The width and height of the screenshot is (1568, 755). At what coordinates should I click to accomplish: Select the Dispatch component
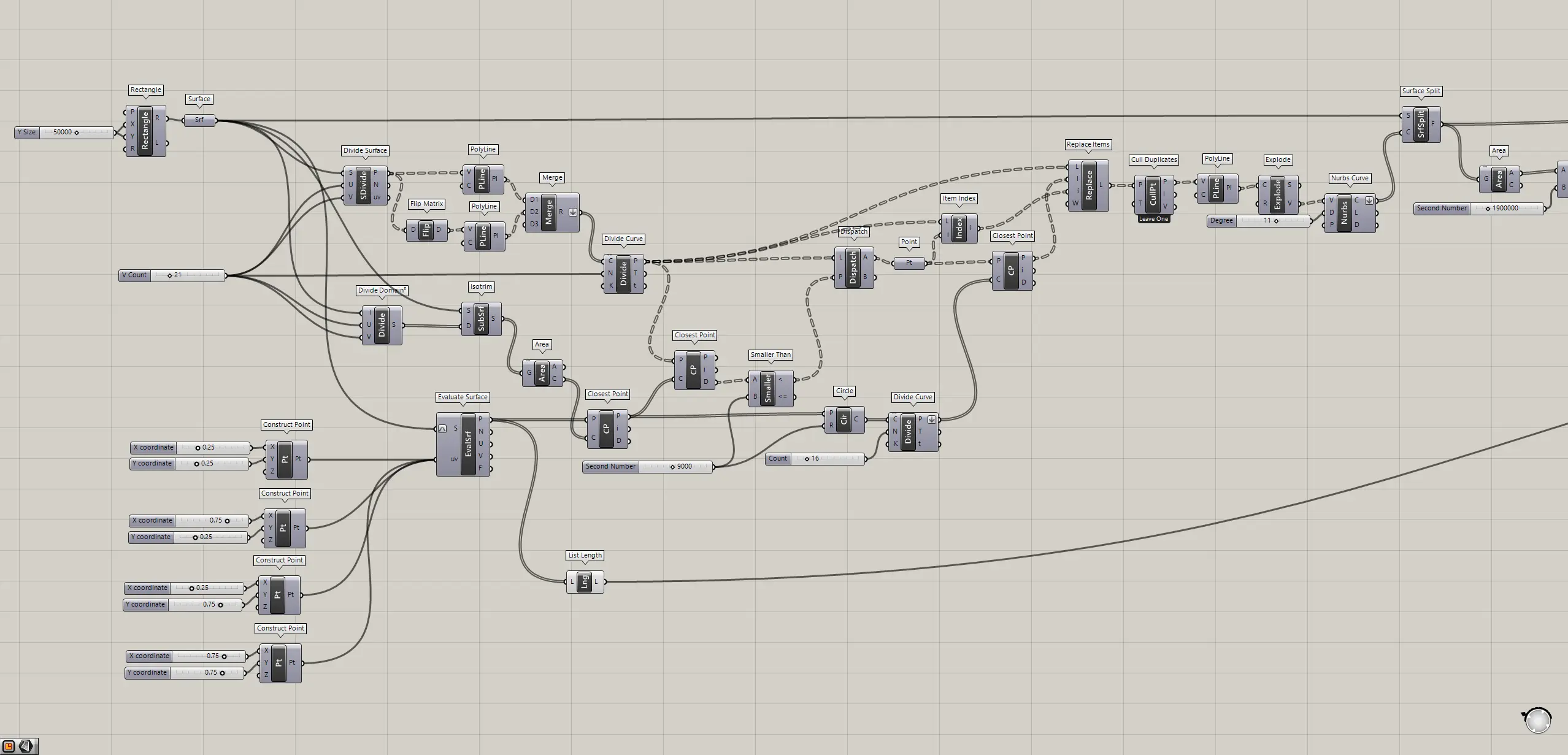pos(853,268)
